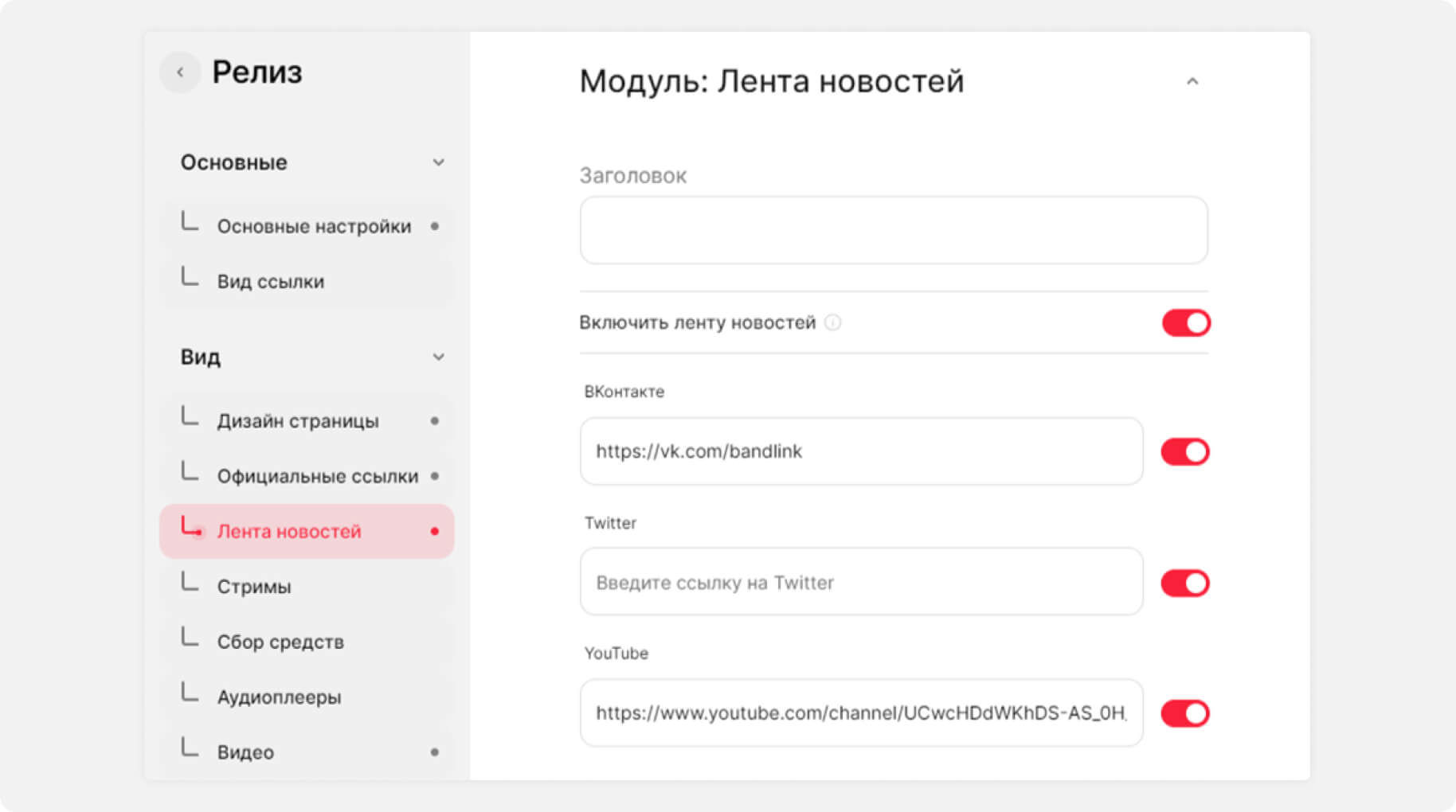Collapse the Модуль: Лента новостей panel
The image size is (1456, 812).
click(x=1192, y=82)
